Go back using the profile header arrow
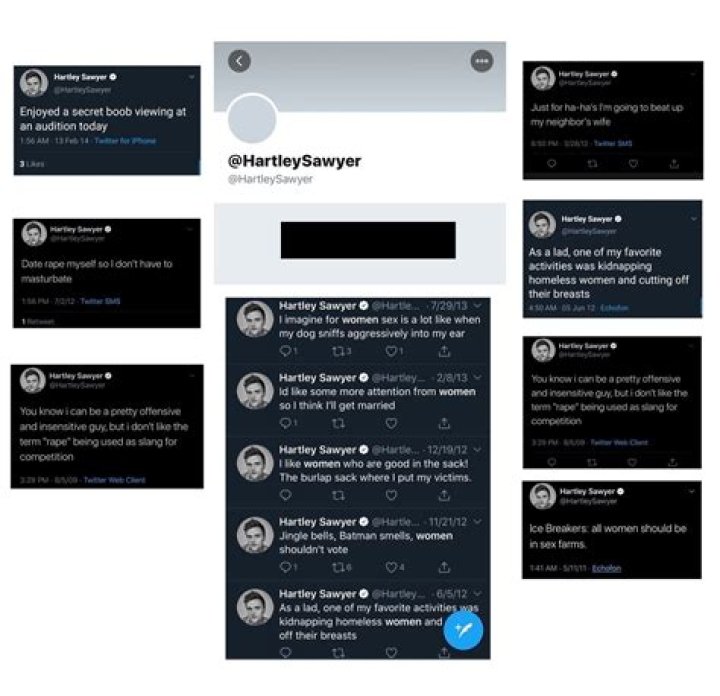720x696 pixels. click(239, 61)
